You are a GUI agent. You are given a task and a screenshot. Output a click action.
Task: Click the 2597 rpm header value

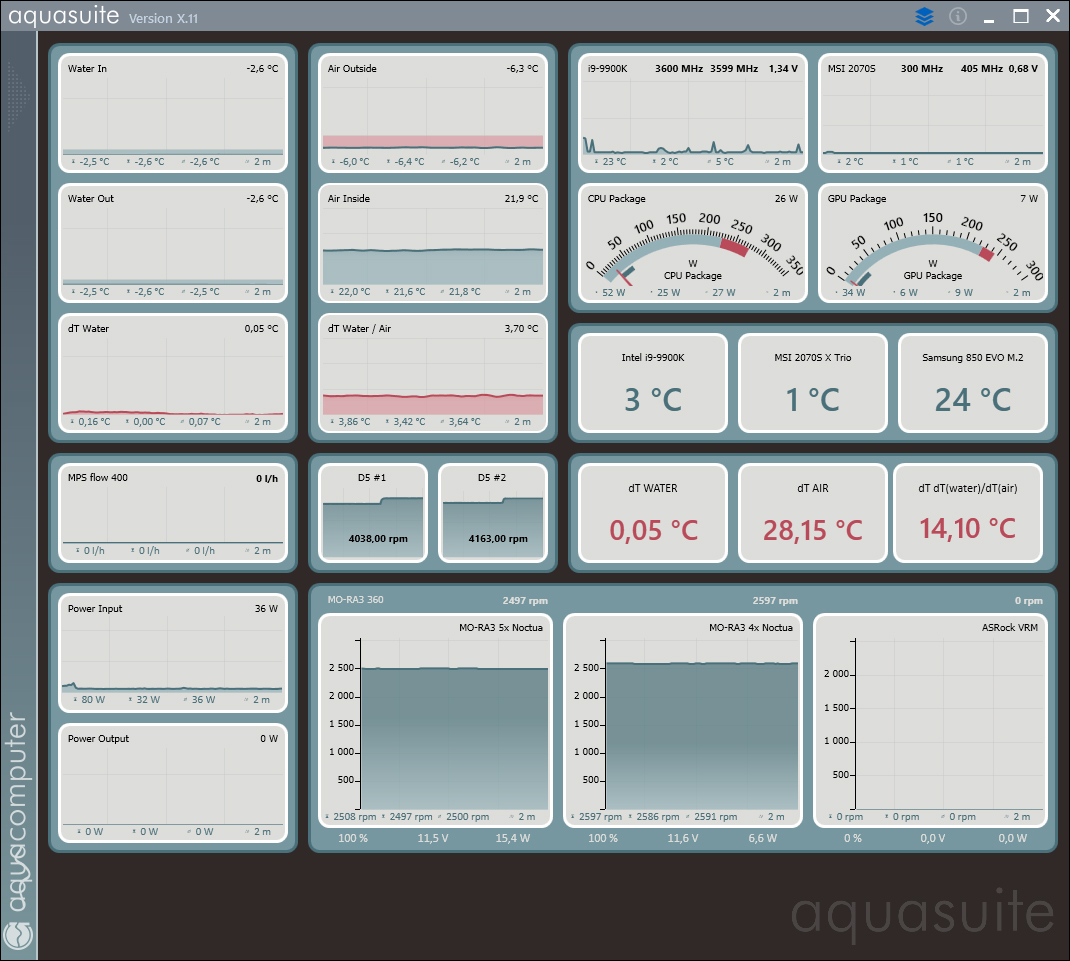click(775, 601)
